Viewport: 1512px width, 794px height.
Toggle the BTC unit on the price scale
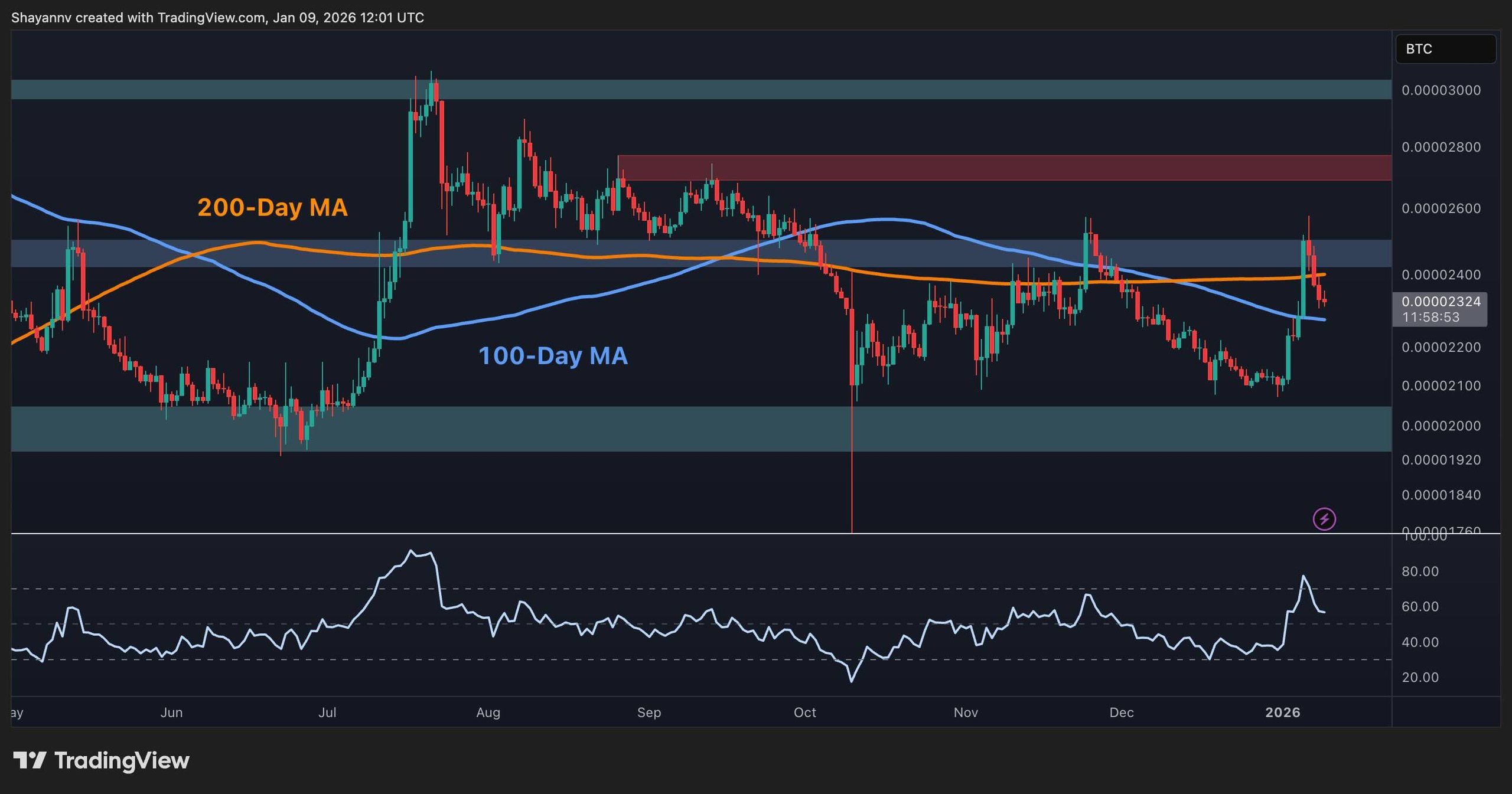[1445, 49]
